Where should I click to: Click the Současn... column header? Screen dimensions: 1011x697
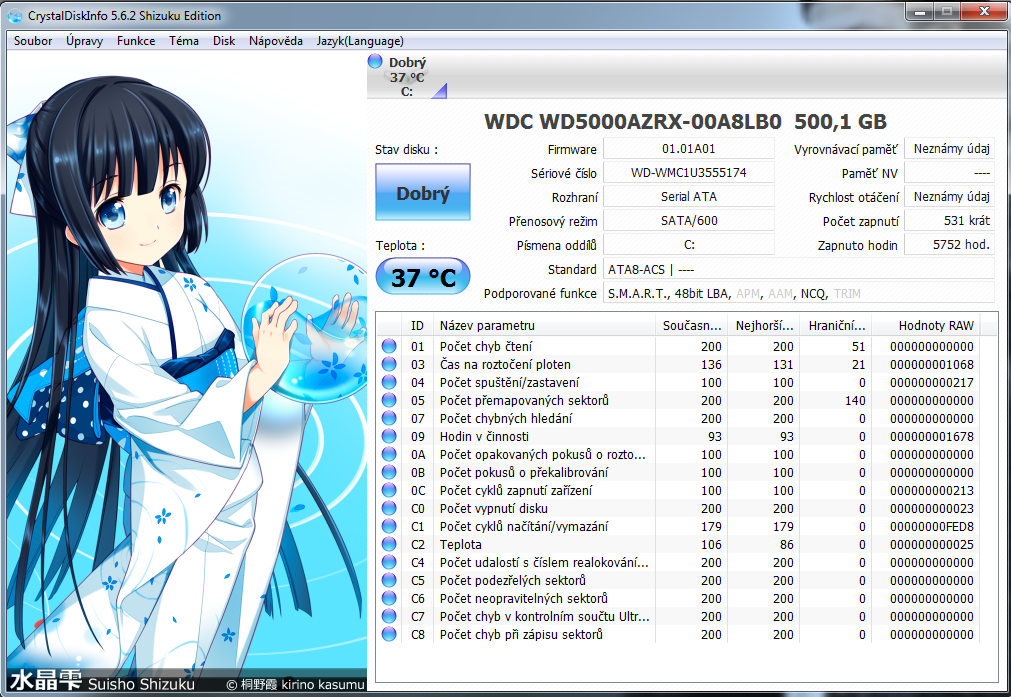(x=692, y=326)
